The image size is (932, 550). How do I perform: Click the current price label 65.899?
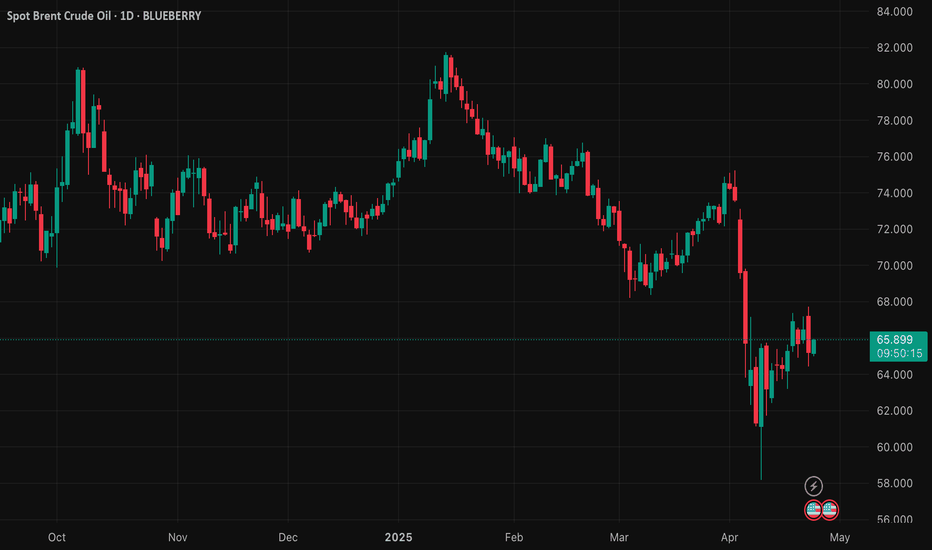point(895,340)
